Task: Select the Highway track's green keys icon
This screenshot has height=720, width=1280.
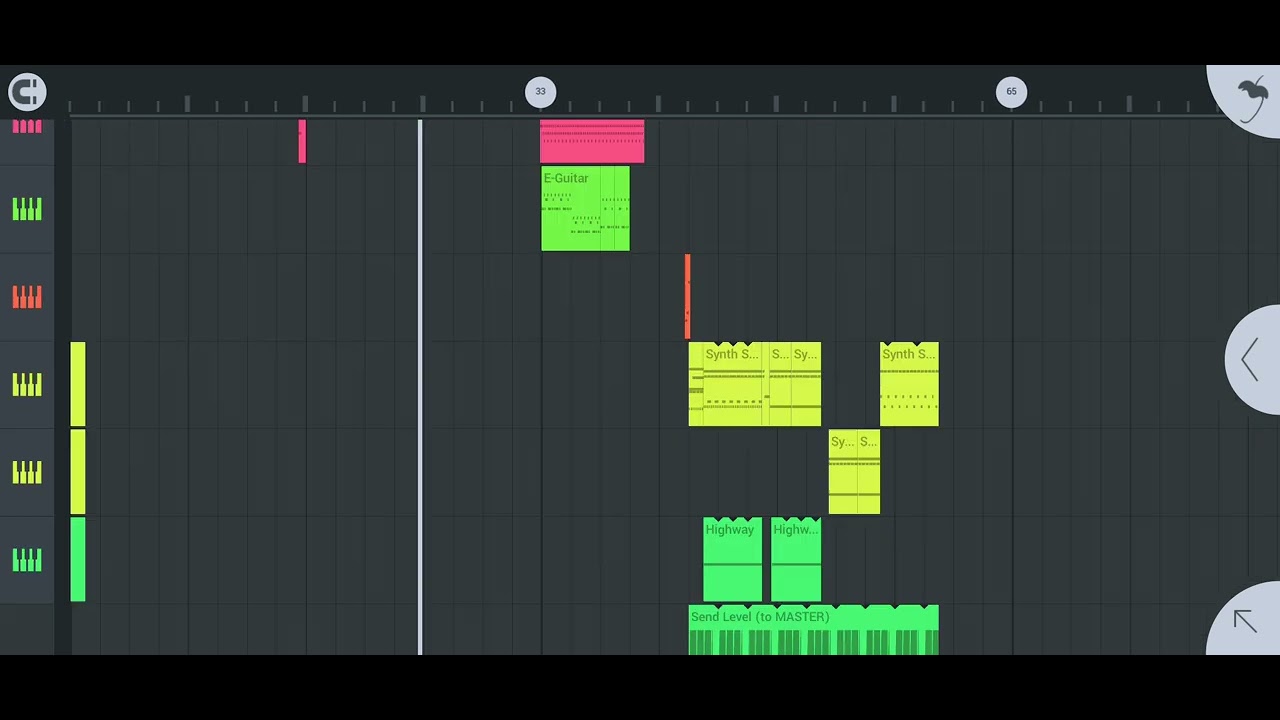Action: [27, 560]
